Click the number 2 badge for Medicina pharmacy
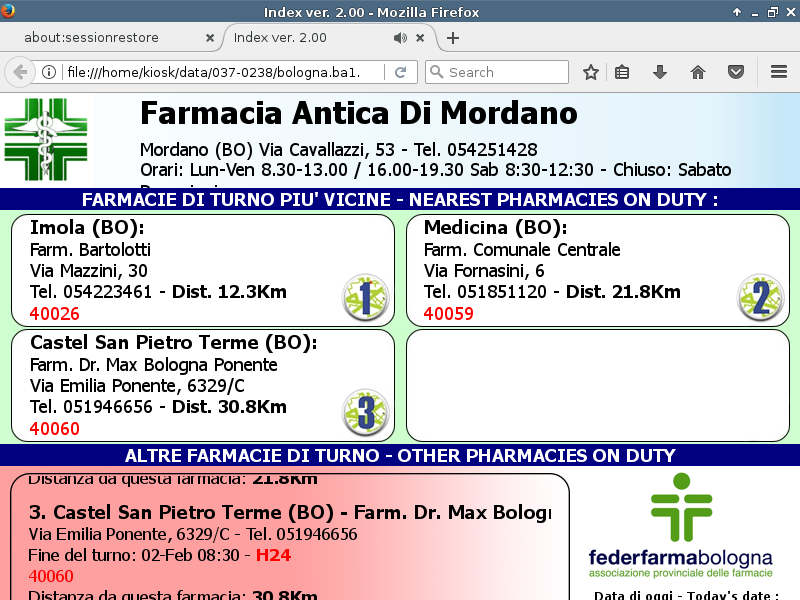The width and height of the screenshot is (800, 600). click(760, 297)
